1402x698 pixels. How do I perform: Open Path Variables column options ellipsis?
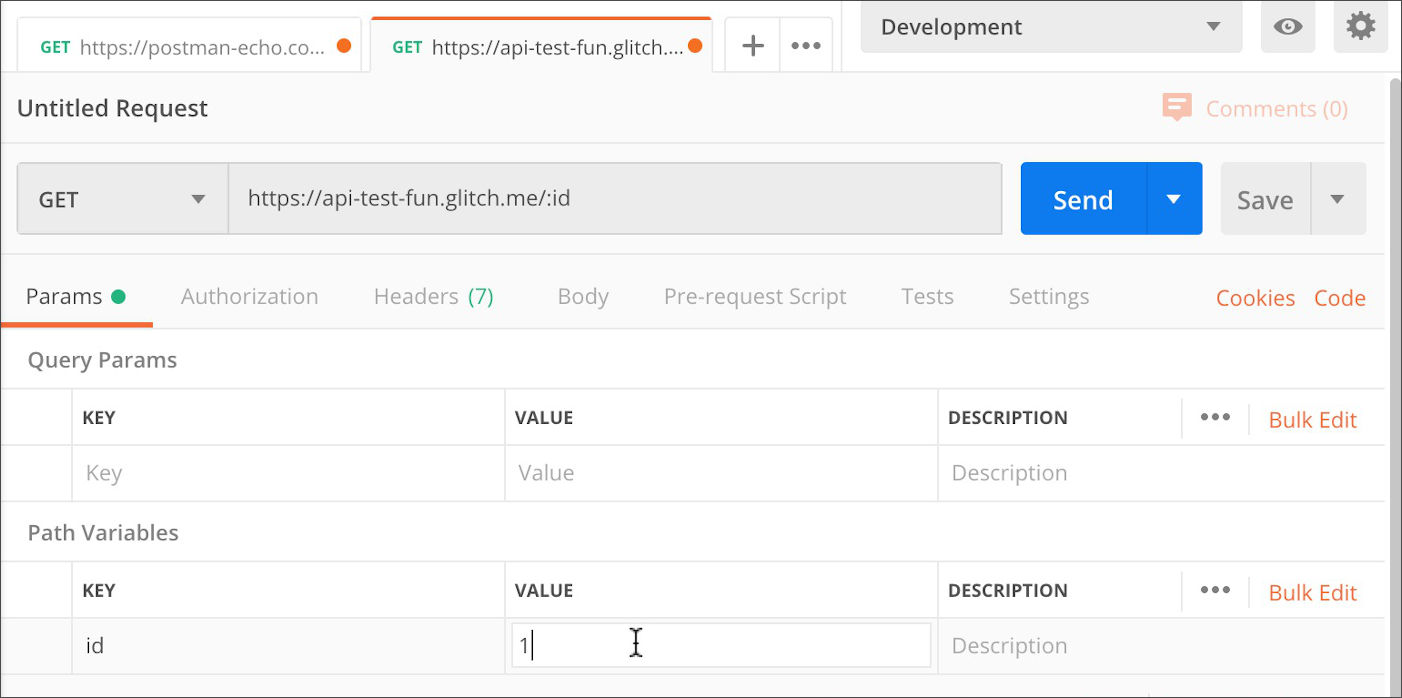(x=1215, y=591)
